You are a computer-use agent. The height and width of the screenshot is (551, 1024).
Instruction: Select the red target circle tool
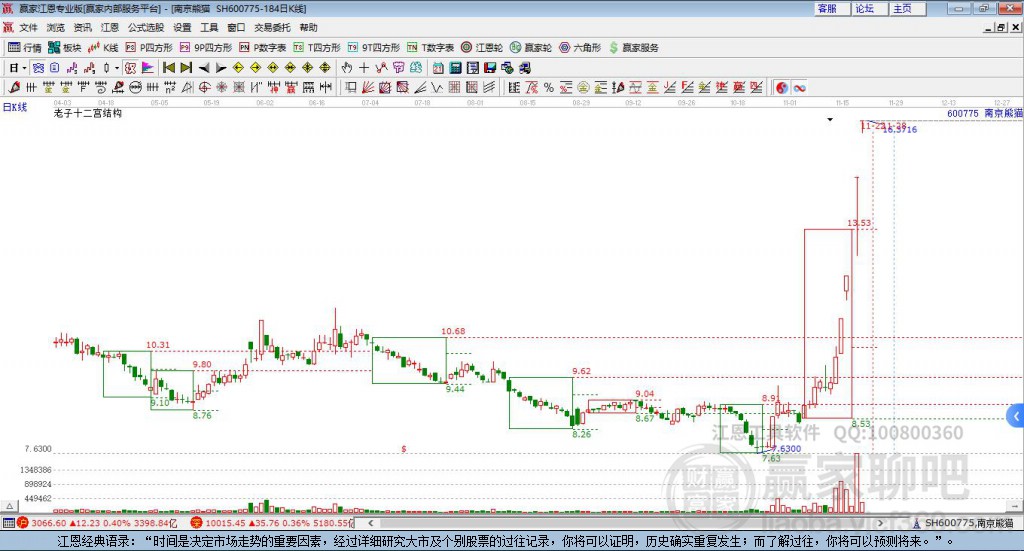coord(204,87)
